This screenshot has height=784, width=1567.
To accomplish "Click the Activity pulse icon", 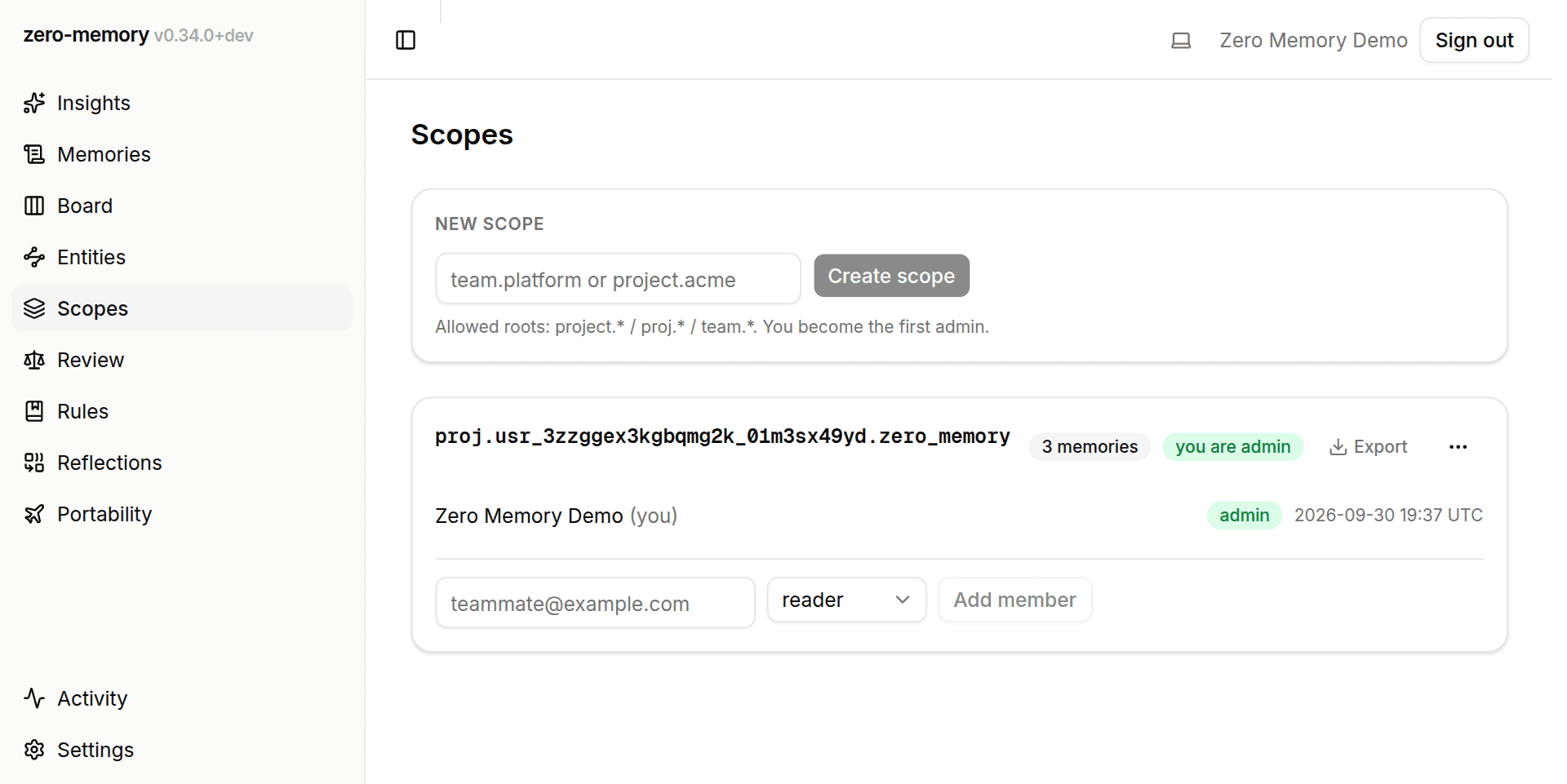I will (34, 698).
